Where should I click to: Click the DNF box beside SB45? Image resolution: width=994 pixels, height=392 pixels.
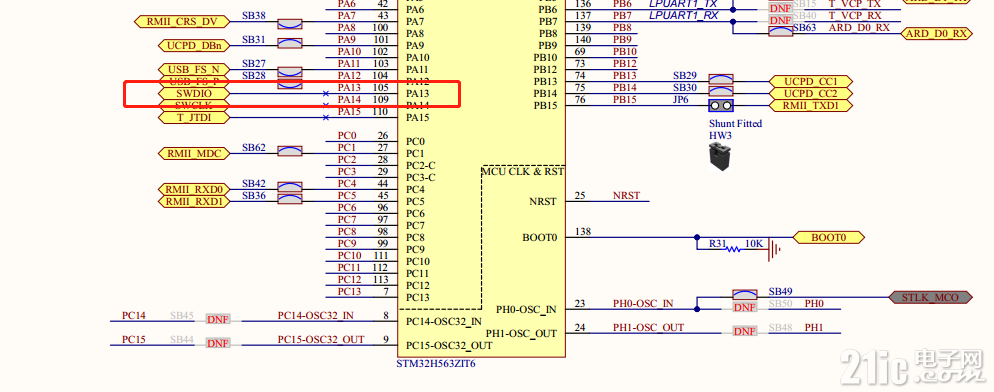click(x=217, y=320)
